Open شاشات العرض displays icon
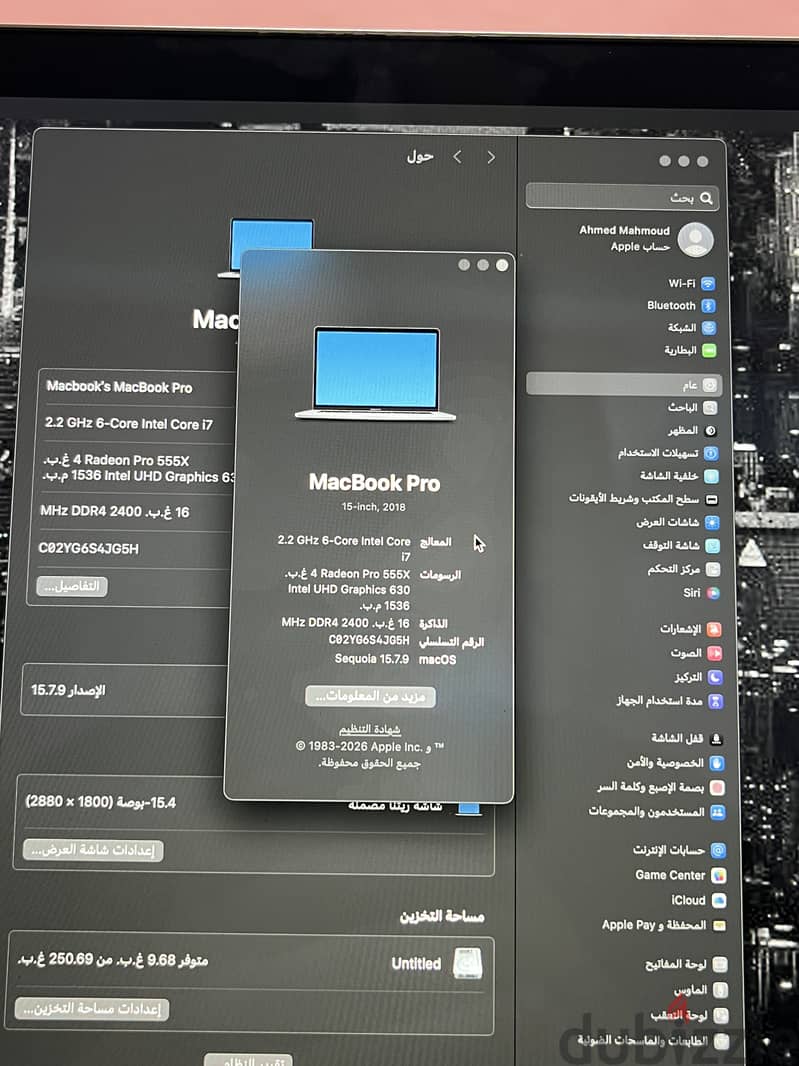The image size is (799, 1066). 711,522
